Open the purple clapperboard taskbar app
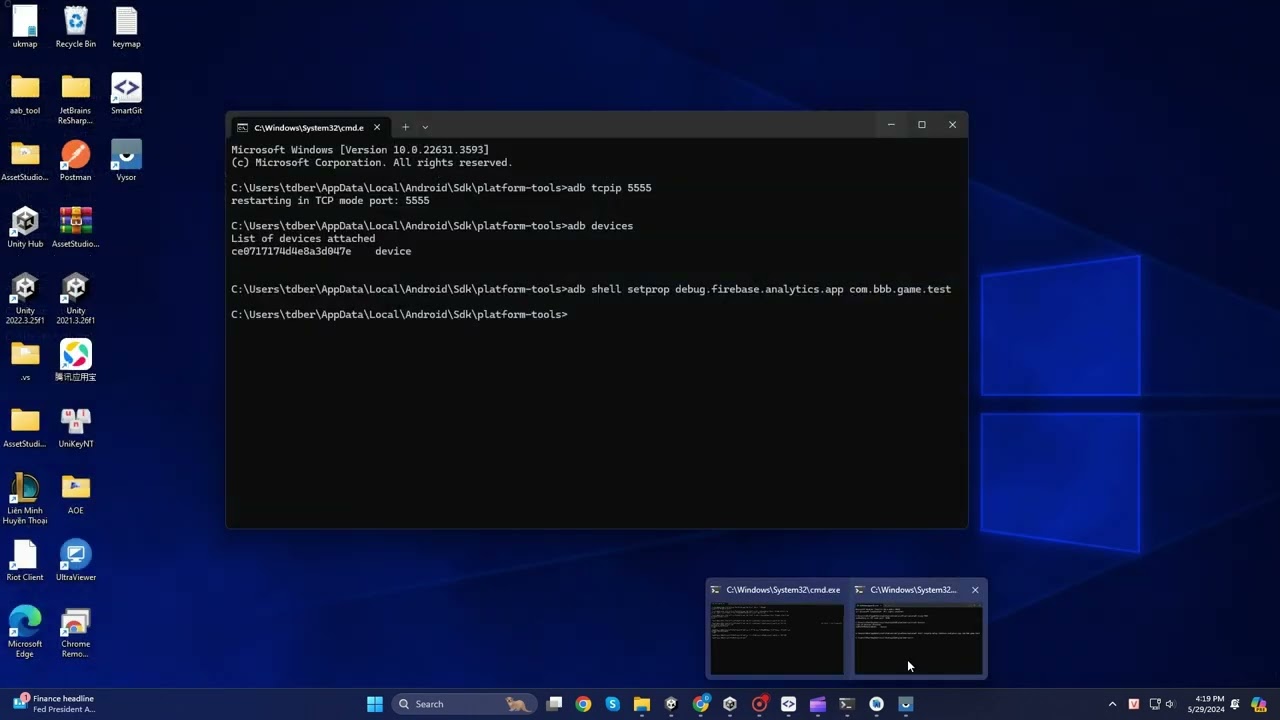Viewport: 1280px width, 720px height. tap(818, 704)
